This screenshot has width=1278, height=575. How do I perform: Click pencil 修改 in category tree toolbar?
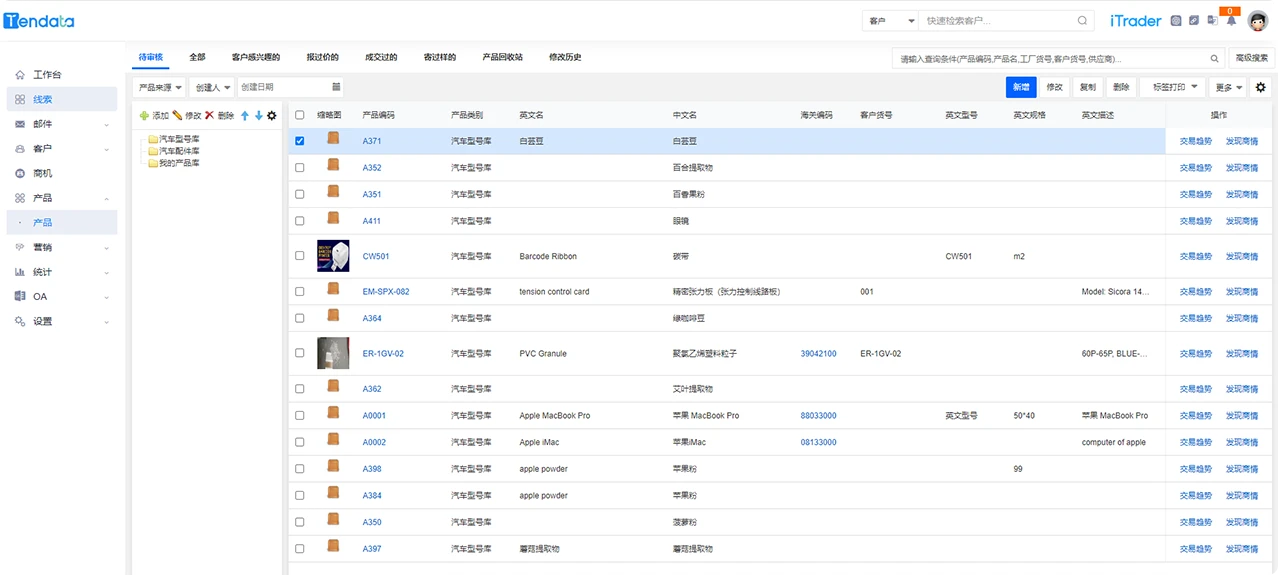(187, 116)
